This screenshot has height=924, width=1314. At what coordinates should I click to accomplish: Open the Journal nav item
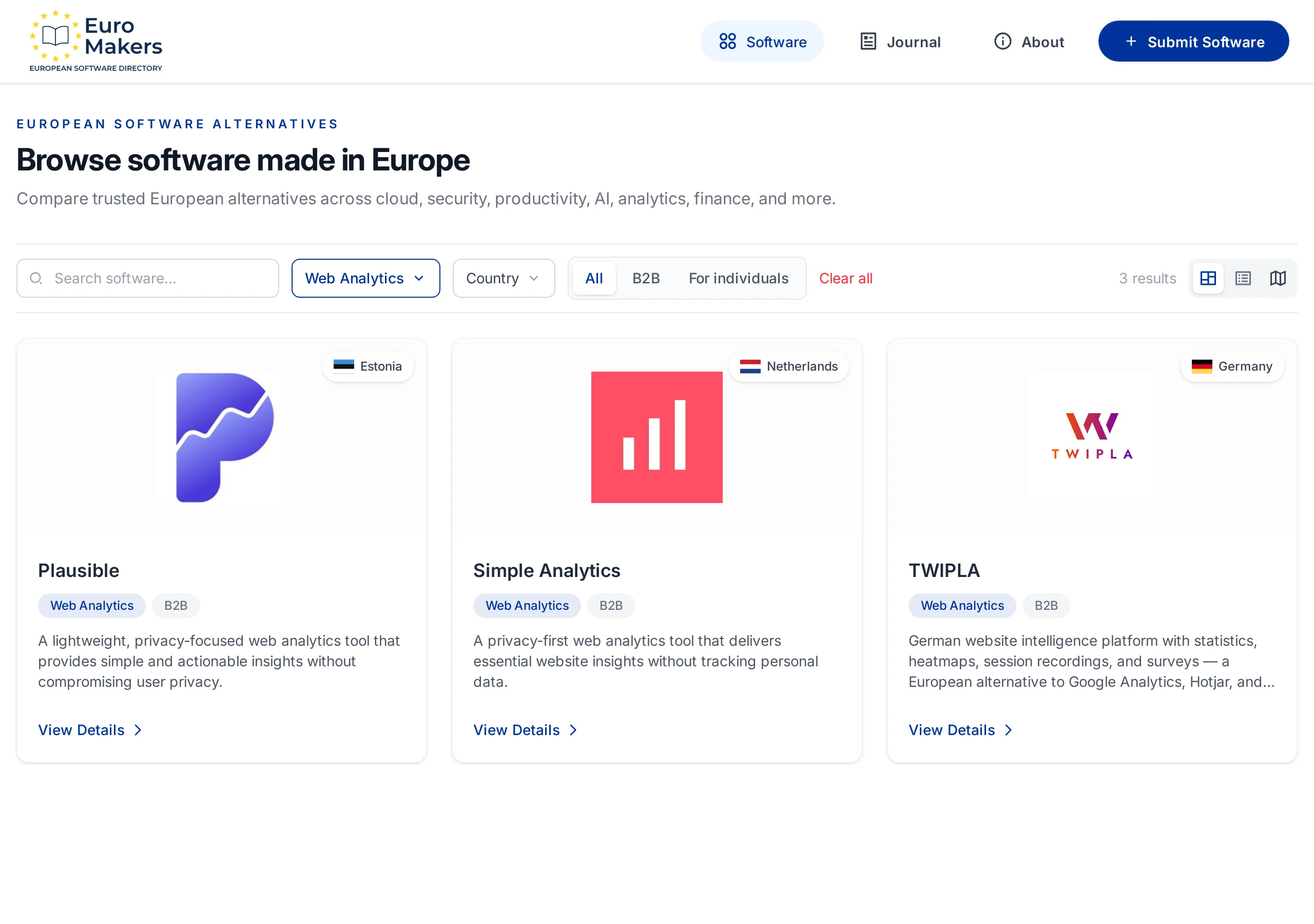[900, 42]
